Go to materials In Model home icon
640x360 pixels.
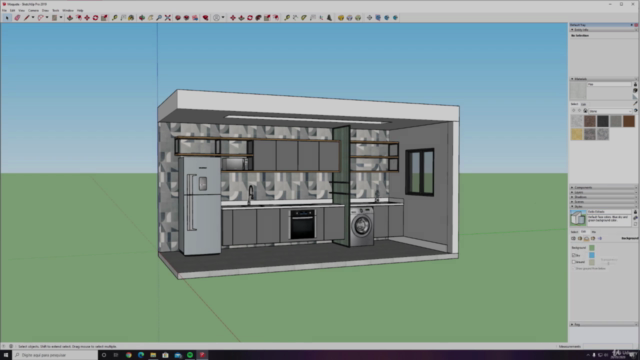(585, 111)
